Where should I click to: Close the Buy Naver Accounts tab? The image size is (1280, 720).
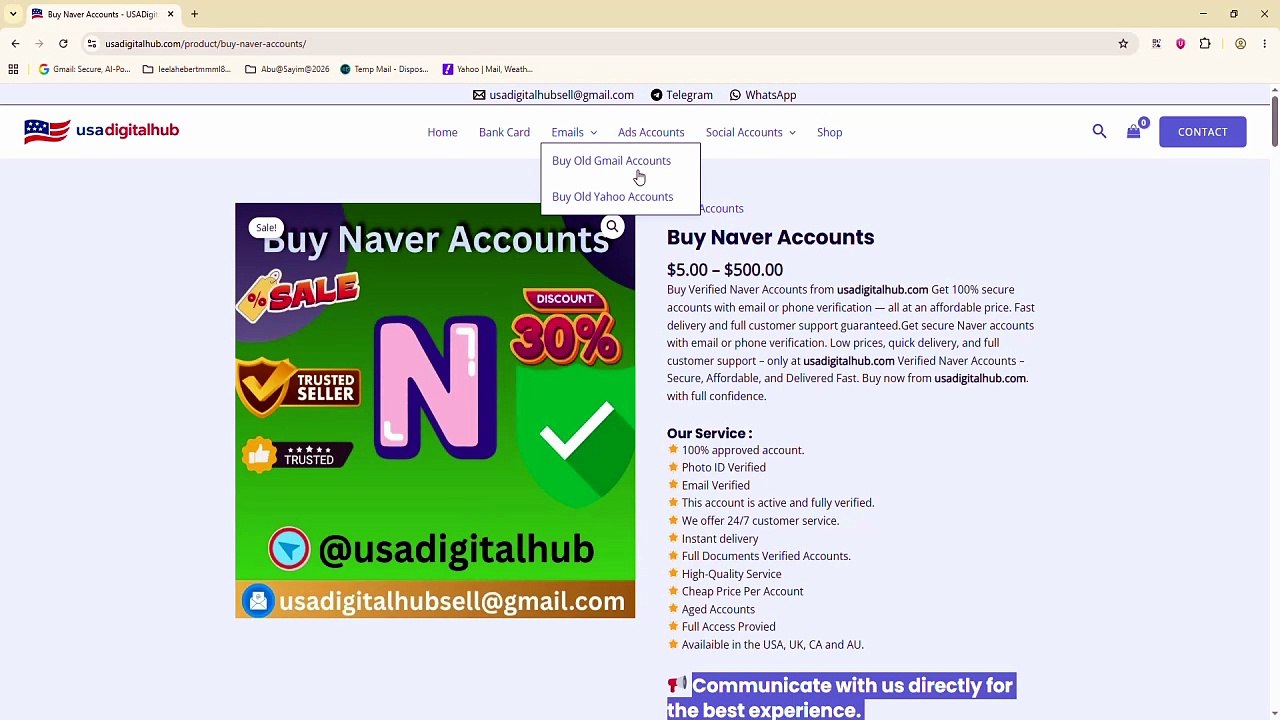tap(170, 14)
